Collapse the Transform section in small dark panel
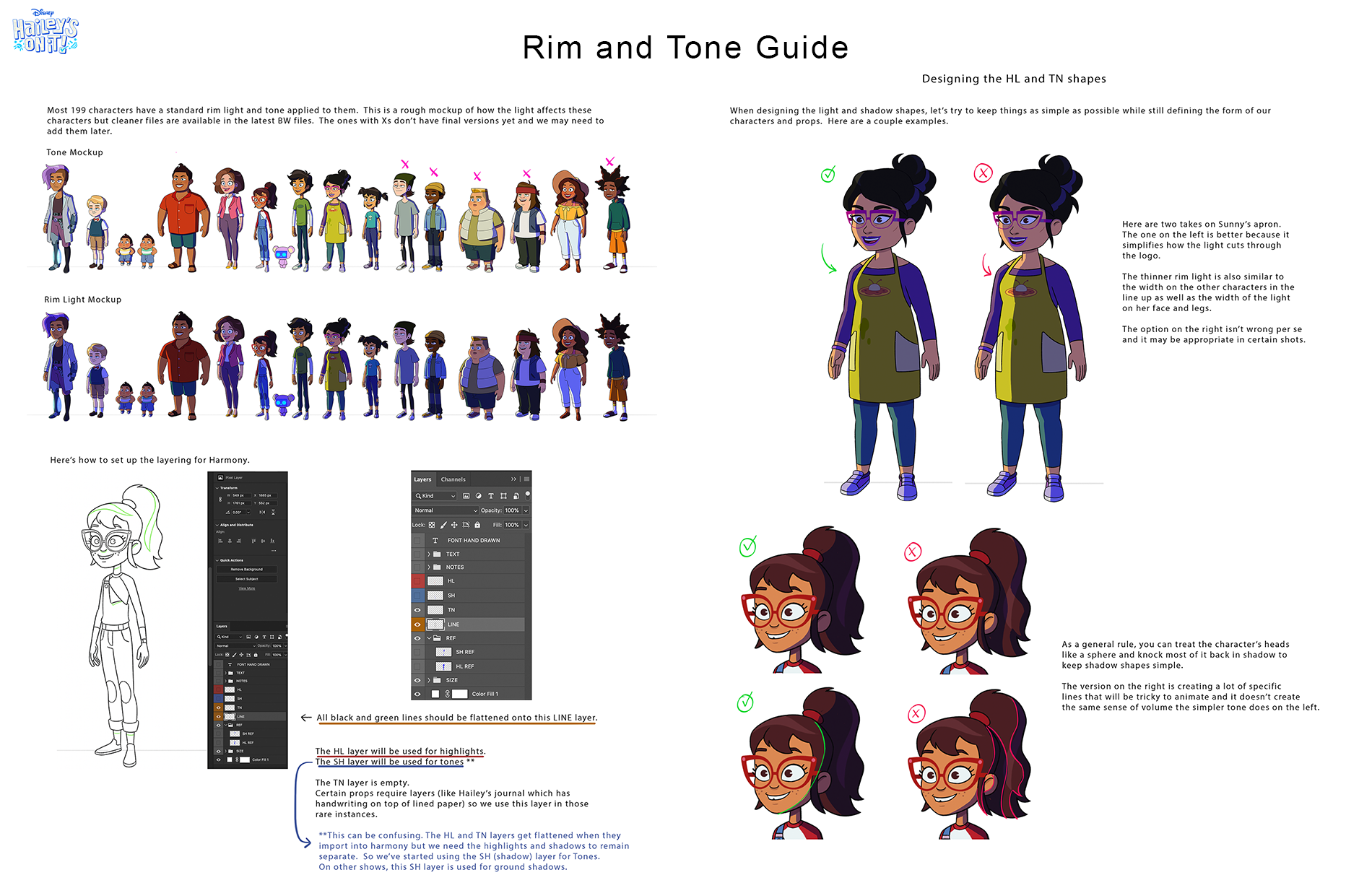This screenshot has height=888, width=1372. click(217, 488)
